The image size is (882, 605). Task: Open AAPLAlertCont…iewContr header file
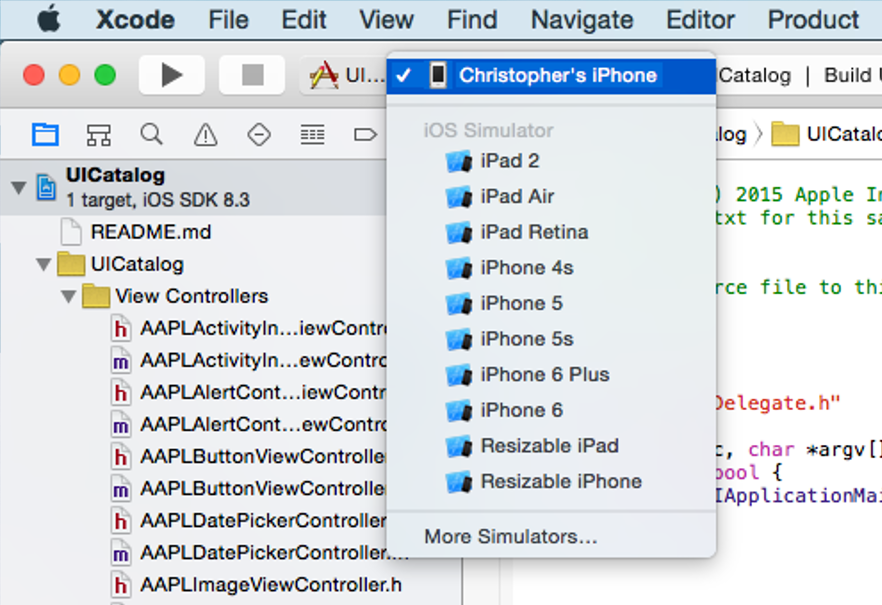click(249, 392)
